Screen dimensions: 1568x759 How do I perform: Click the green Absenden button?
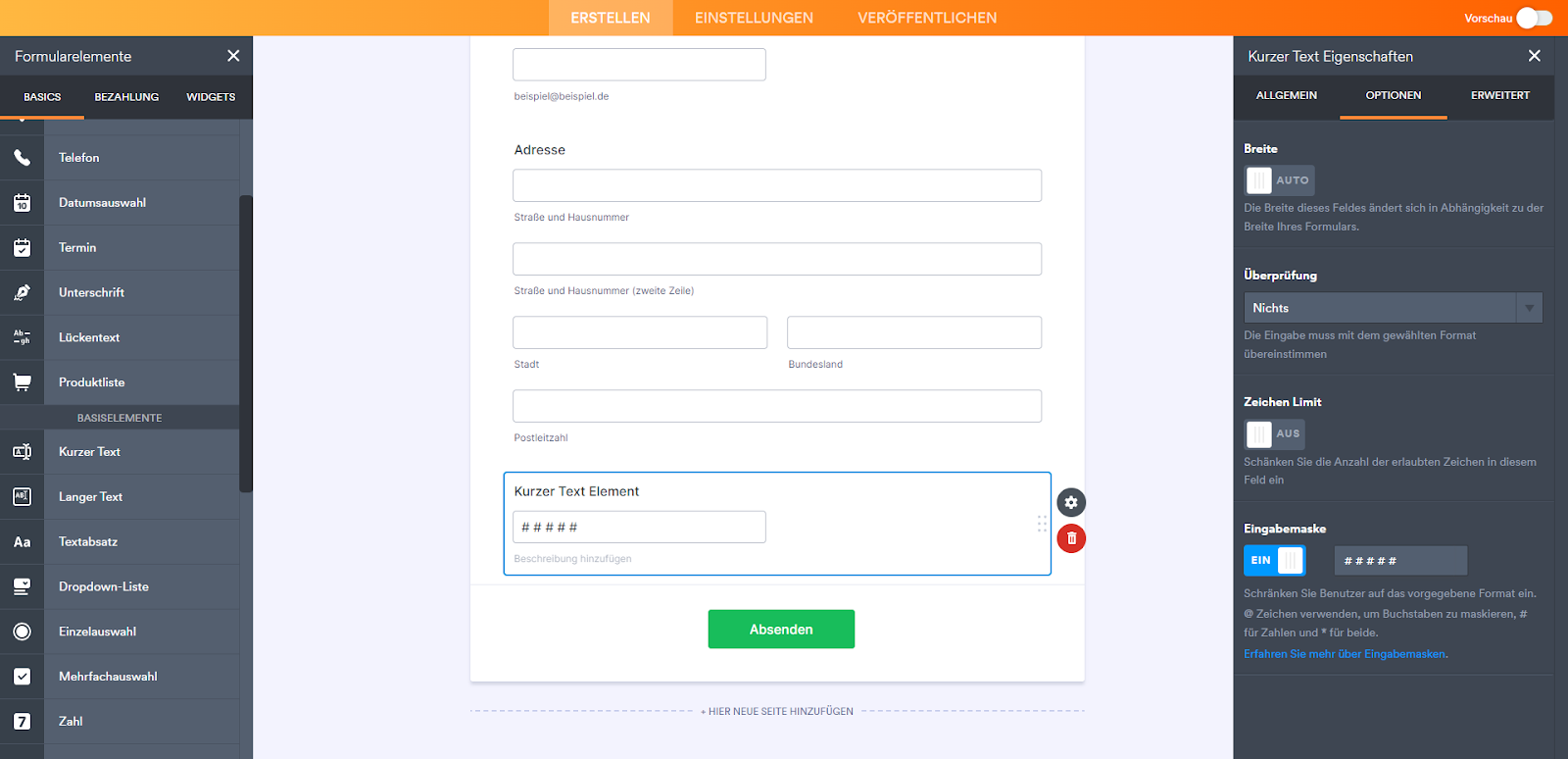(781, 630)
